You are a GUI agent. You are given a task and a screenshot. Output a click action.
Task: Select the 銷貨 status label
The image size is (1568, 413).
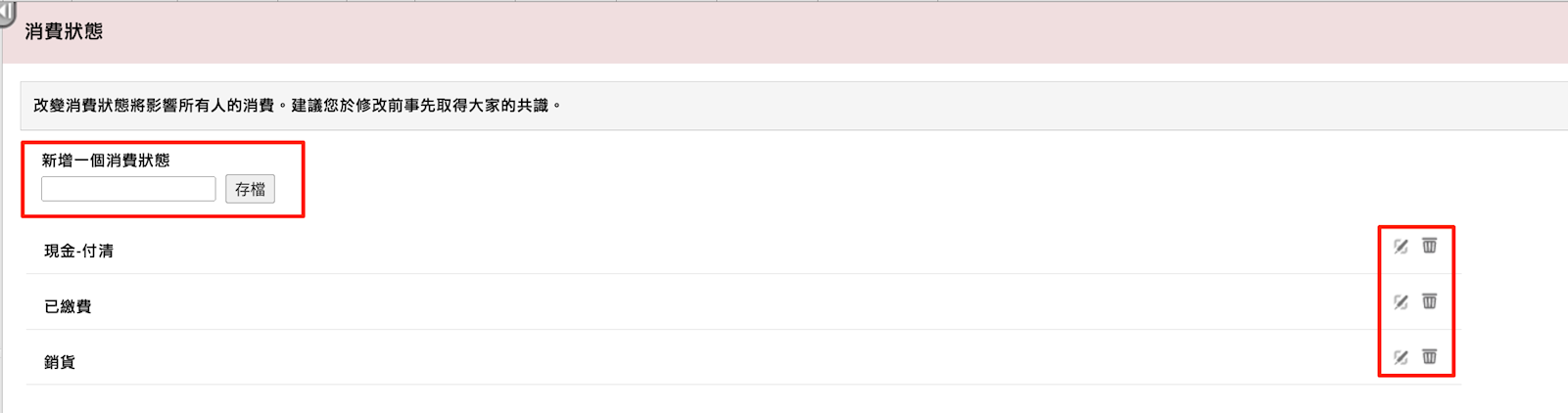click(x=60, y=362)
